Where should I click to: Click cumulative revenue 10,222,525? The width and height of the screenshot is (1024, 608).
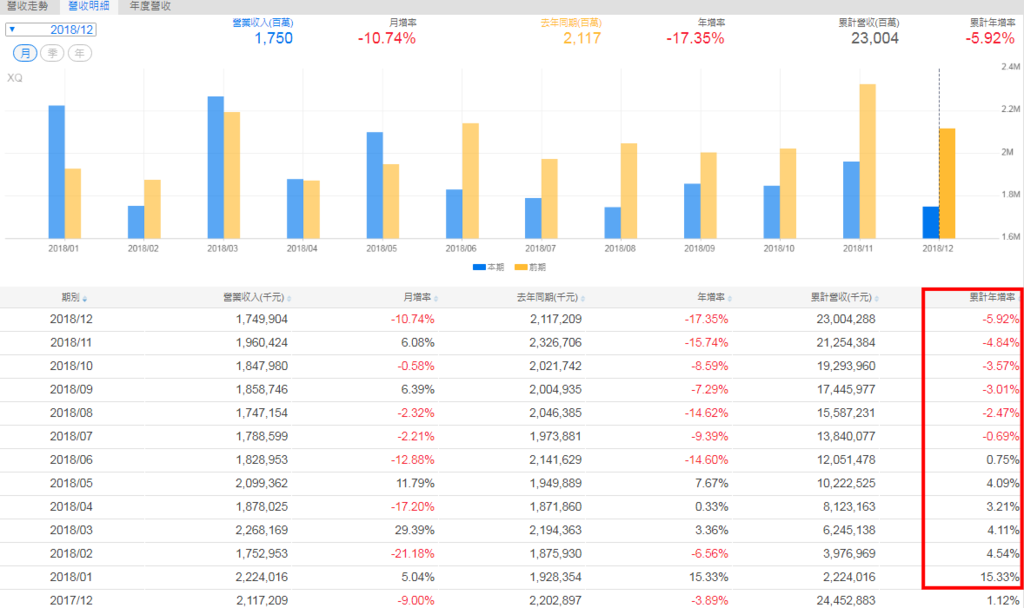pos(846,484)
